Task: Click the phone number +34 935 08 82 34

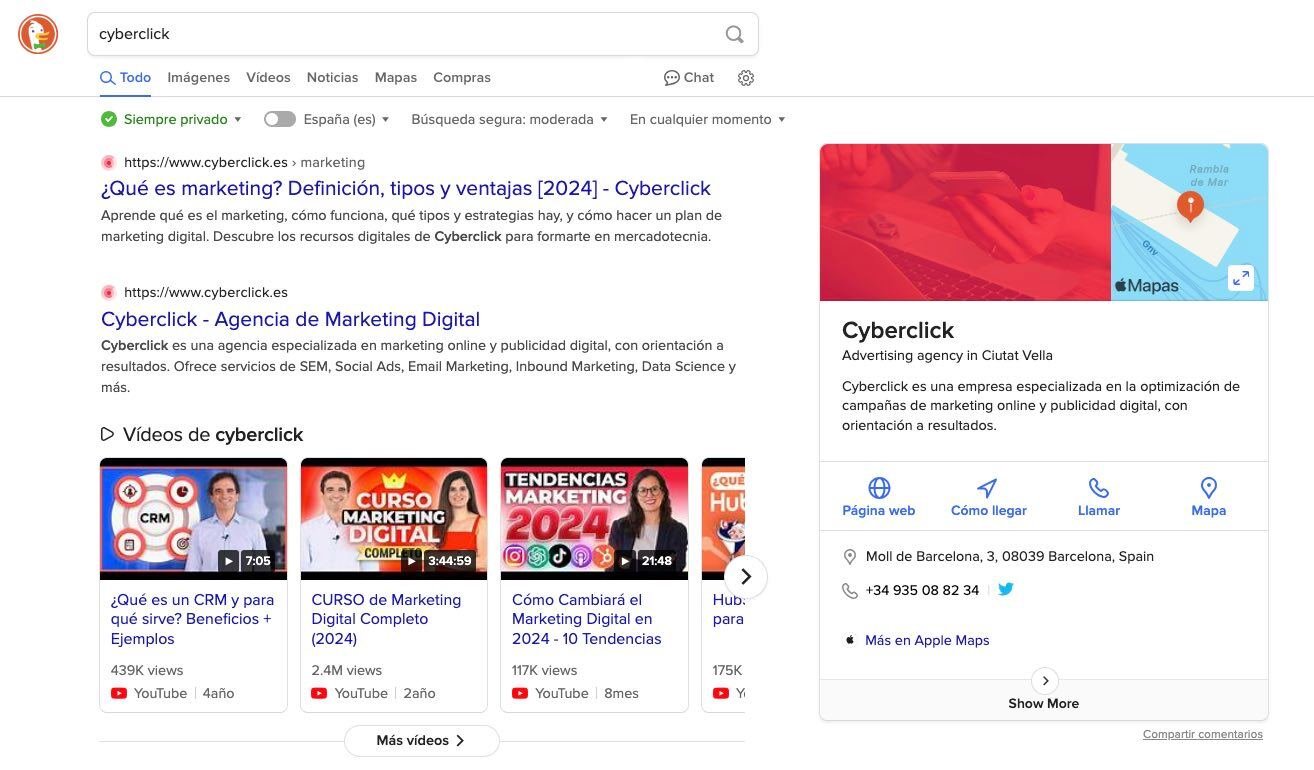Action: [x=922, y=590]
